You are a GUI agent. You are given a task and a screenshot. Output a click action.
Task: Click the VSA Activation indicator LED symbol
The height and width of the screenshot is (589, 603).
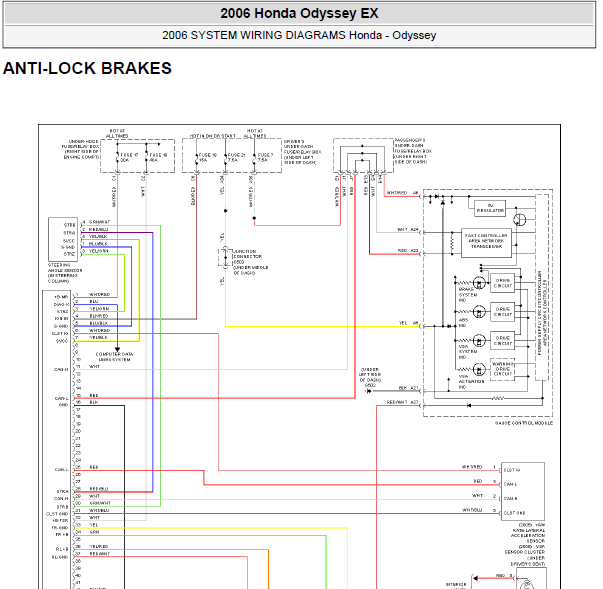(479, 370)
